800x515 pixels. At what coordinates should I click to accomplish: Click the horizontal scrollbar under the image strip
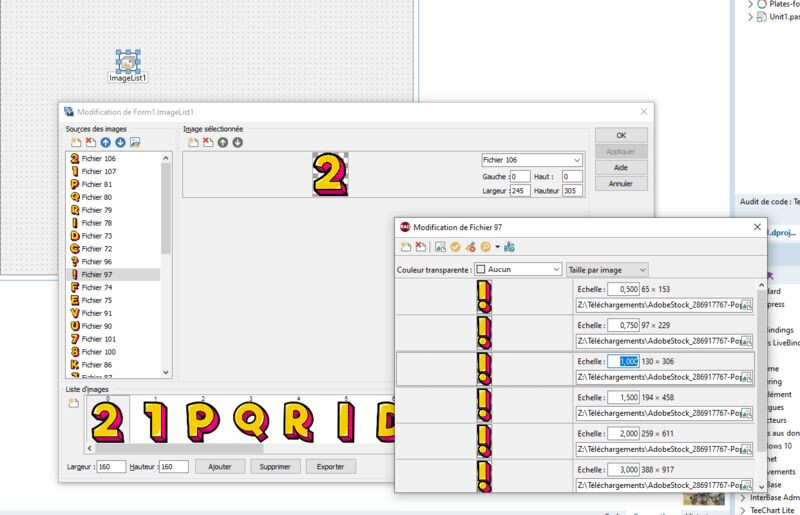click(x=179, y=449)
